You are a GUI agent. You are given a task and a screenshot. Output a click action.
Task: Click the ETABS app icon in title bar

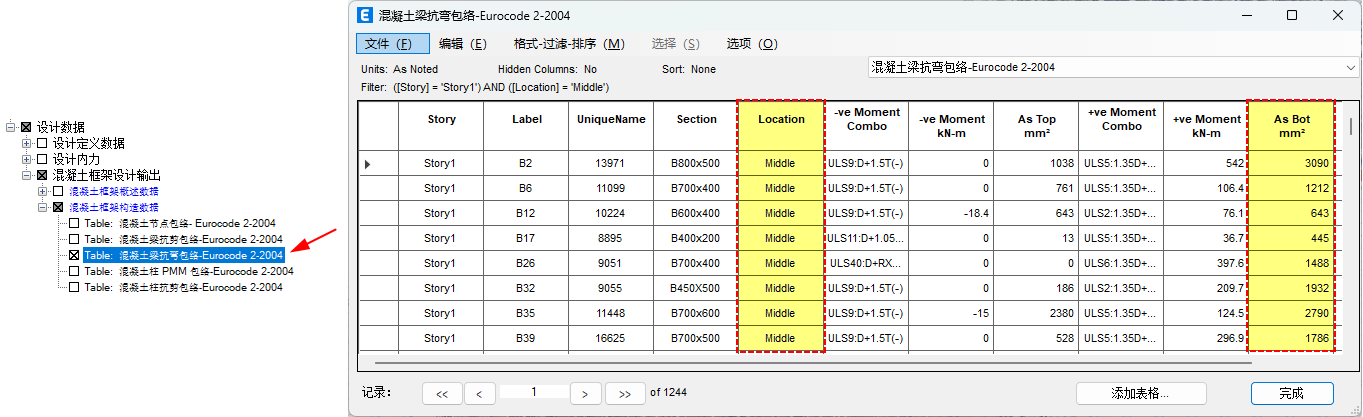click(x=364, y=16)
